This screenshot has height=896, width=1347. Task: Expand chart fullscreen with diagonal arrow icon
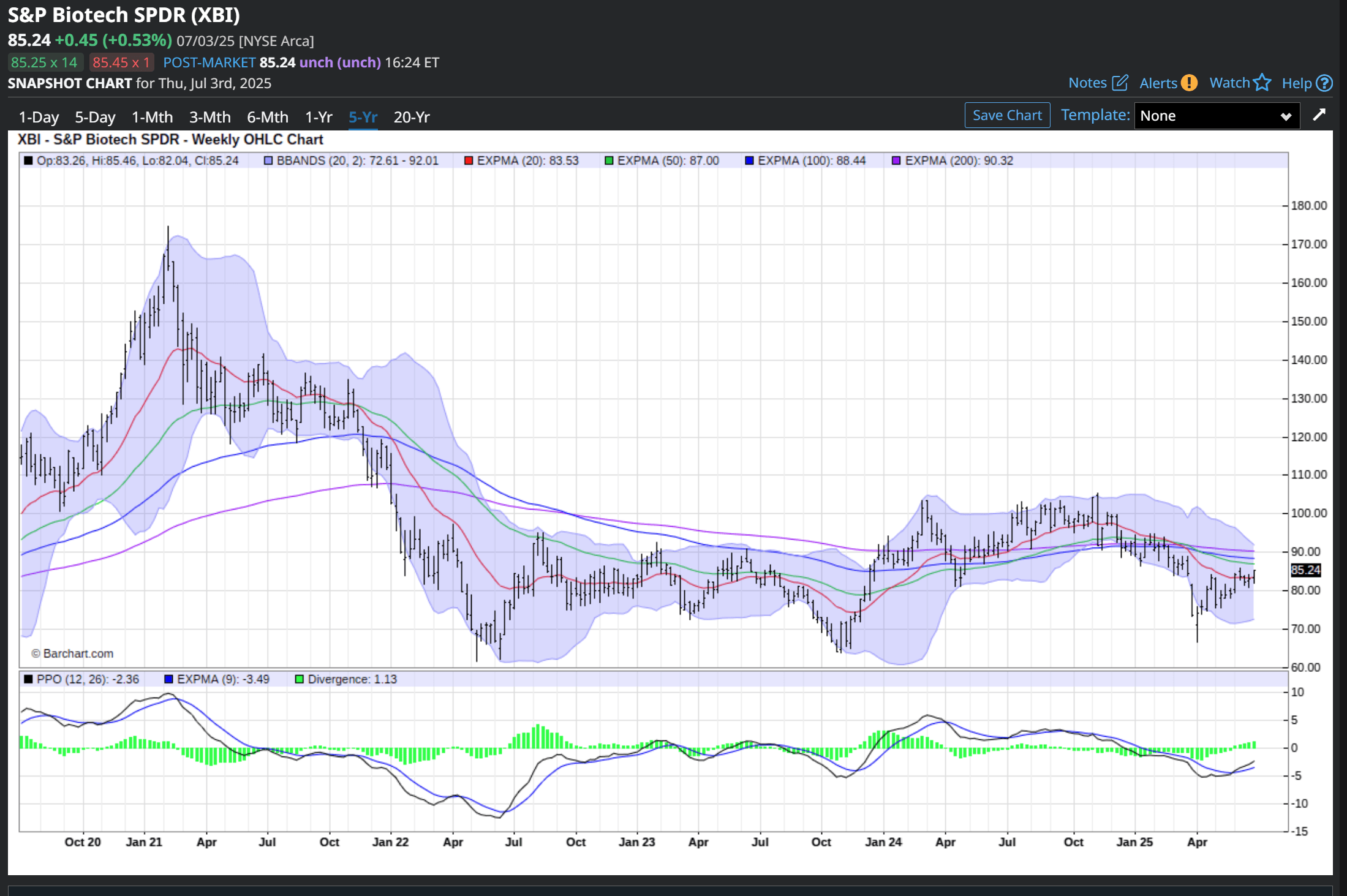tap(1321, 115)
